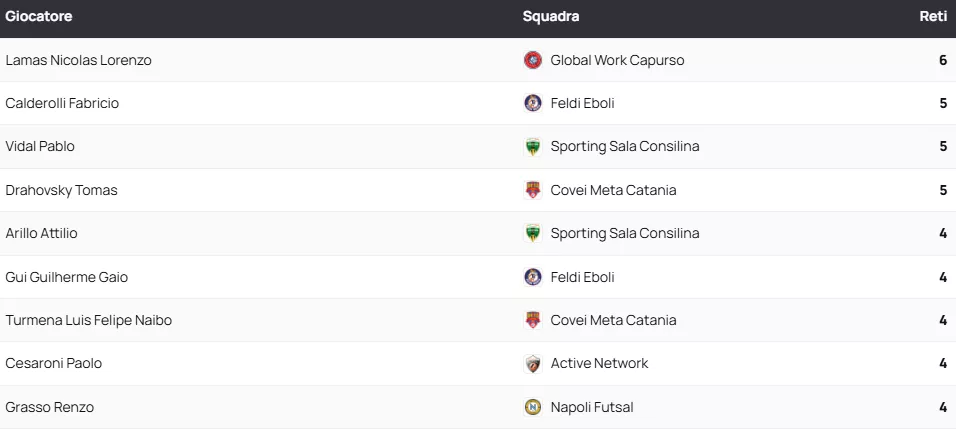Click Active Network team logo
Viewport: 956px width, 429px height.
[x=532, y=364]
